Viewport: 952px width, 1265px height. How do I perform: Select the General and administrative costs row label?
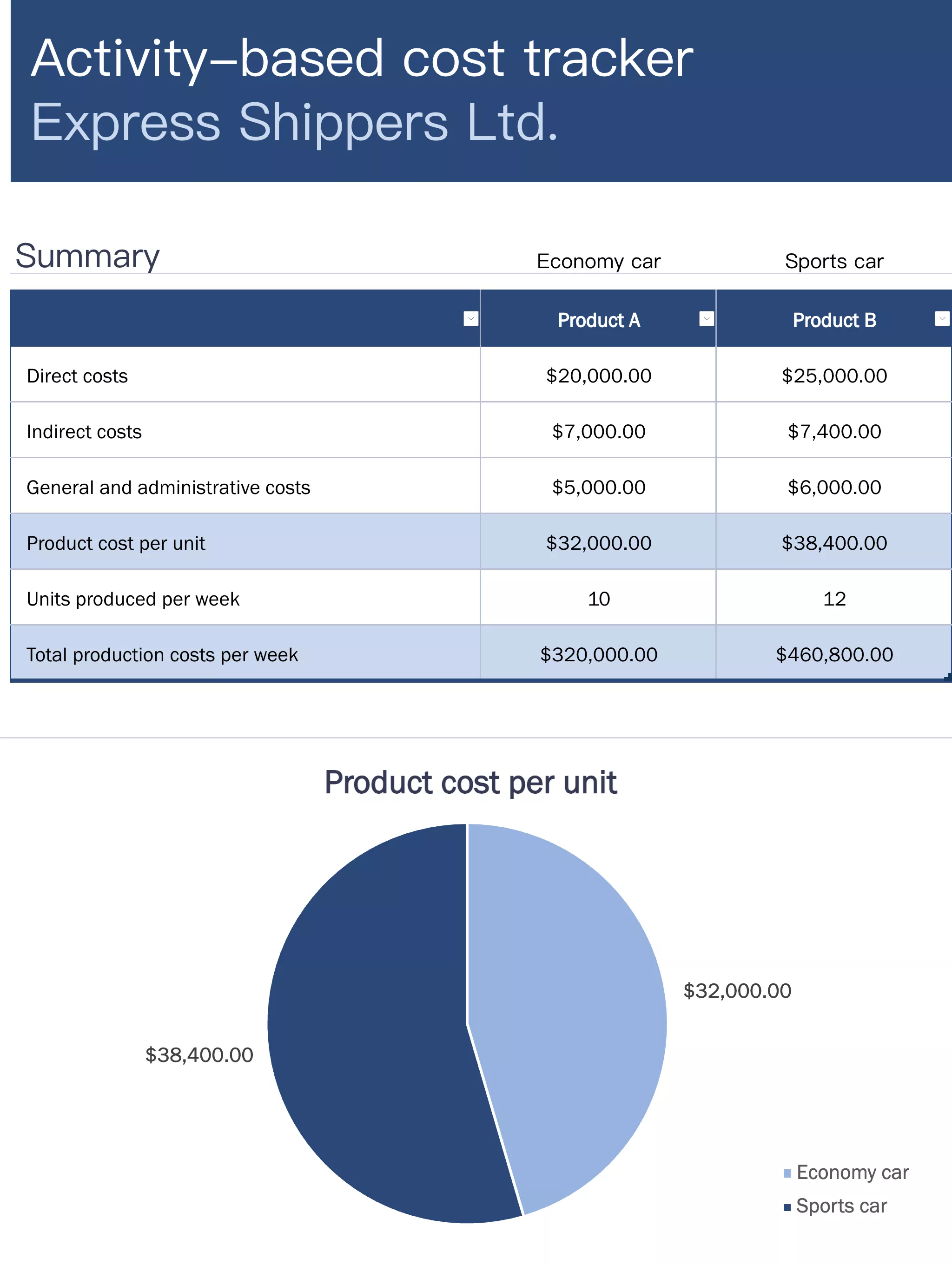click(168, 487)
